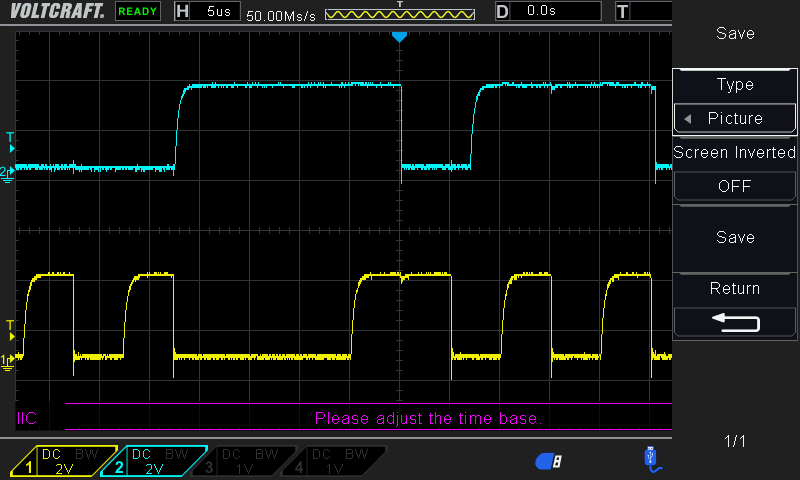Open the H 5us time base setting
800x480 pixels.
coord(208,11)
